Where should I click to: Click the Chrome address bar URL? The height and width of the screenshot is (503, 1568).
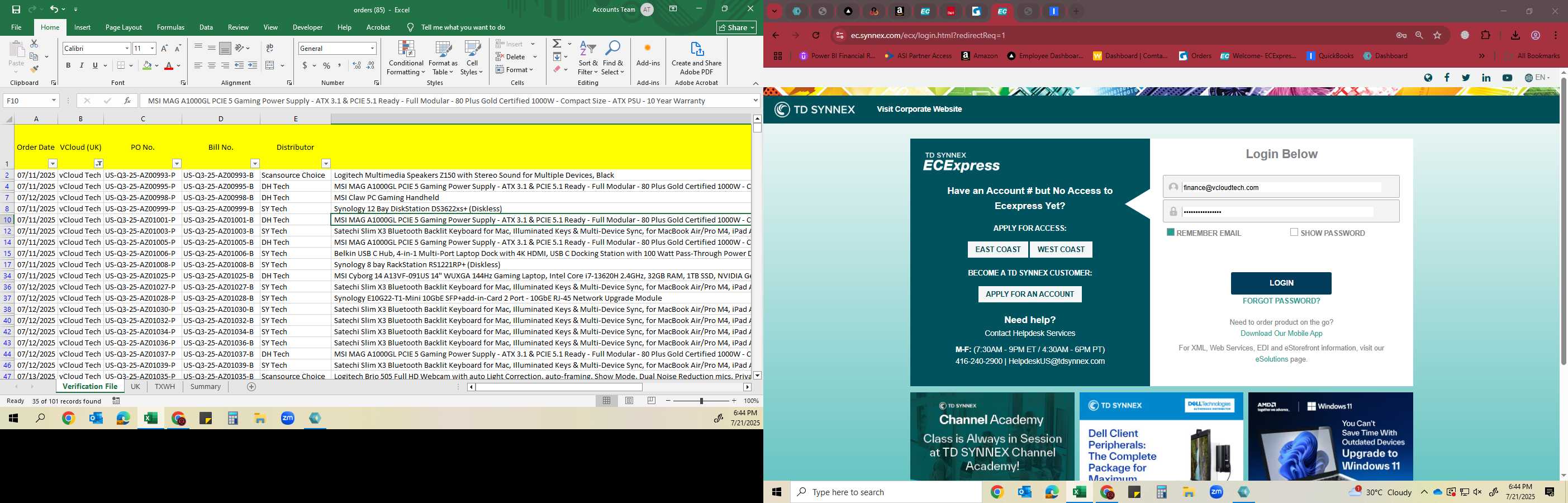tap(928, 35)
